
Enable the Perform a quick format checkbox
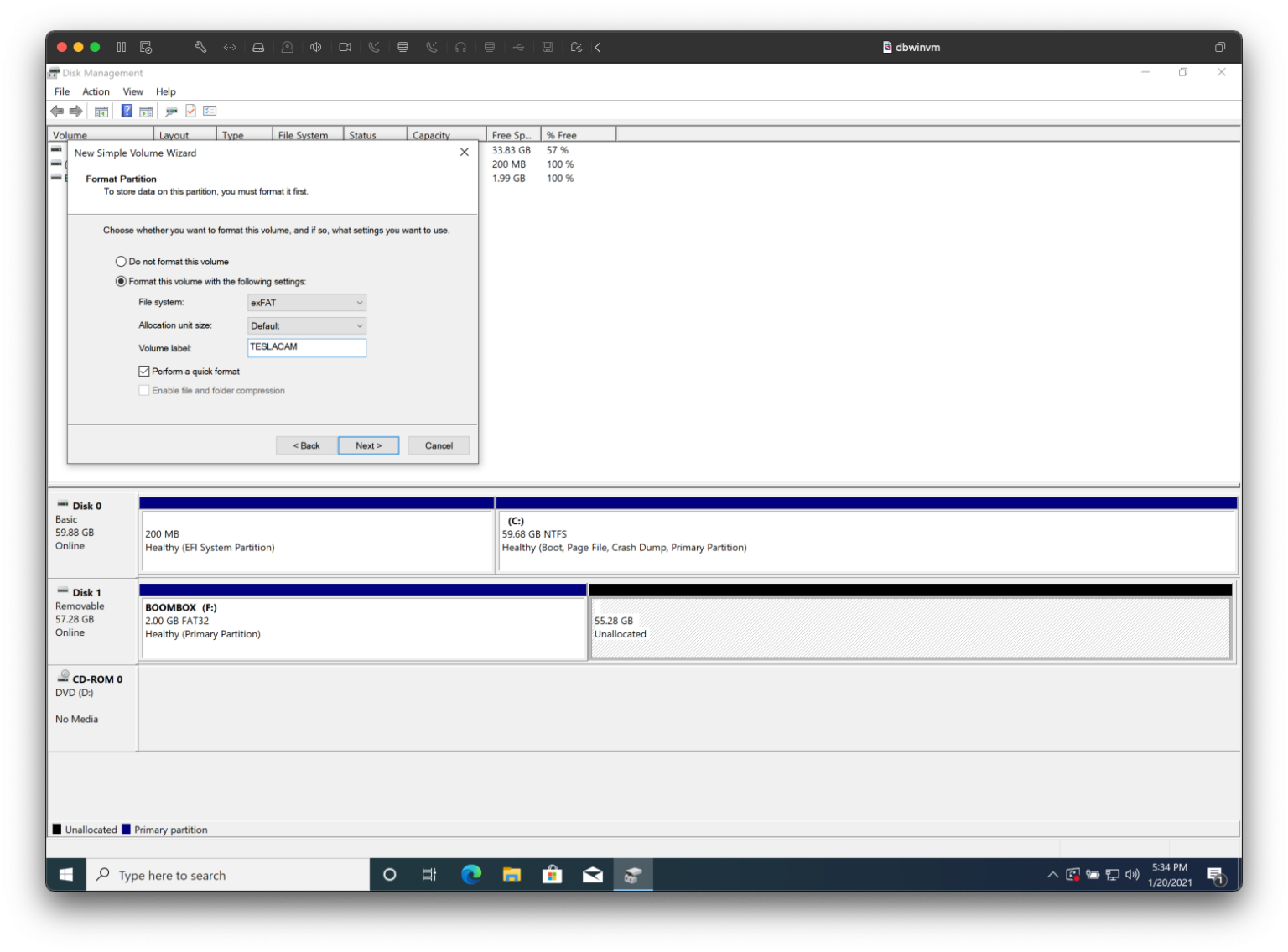144,371
